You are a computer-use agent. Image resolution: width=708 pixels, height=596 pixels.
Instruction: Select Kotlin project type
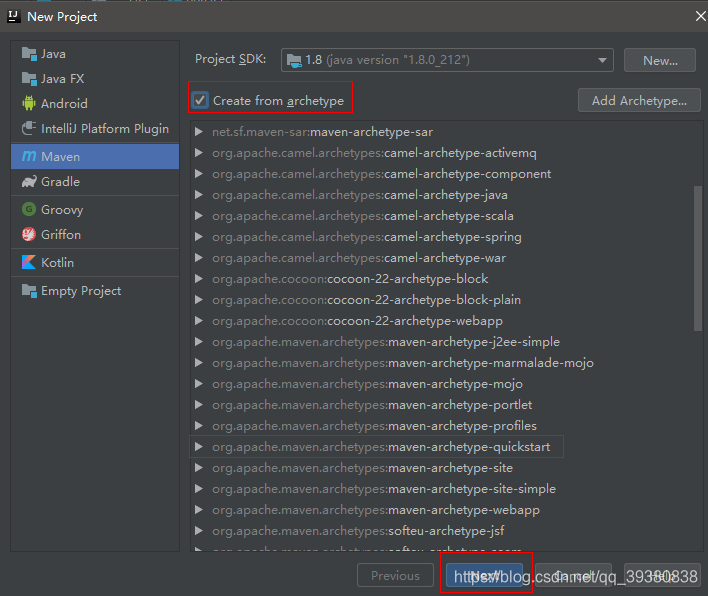click(95, 262)
